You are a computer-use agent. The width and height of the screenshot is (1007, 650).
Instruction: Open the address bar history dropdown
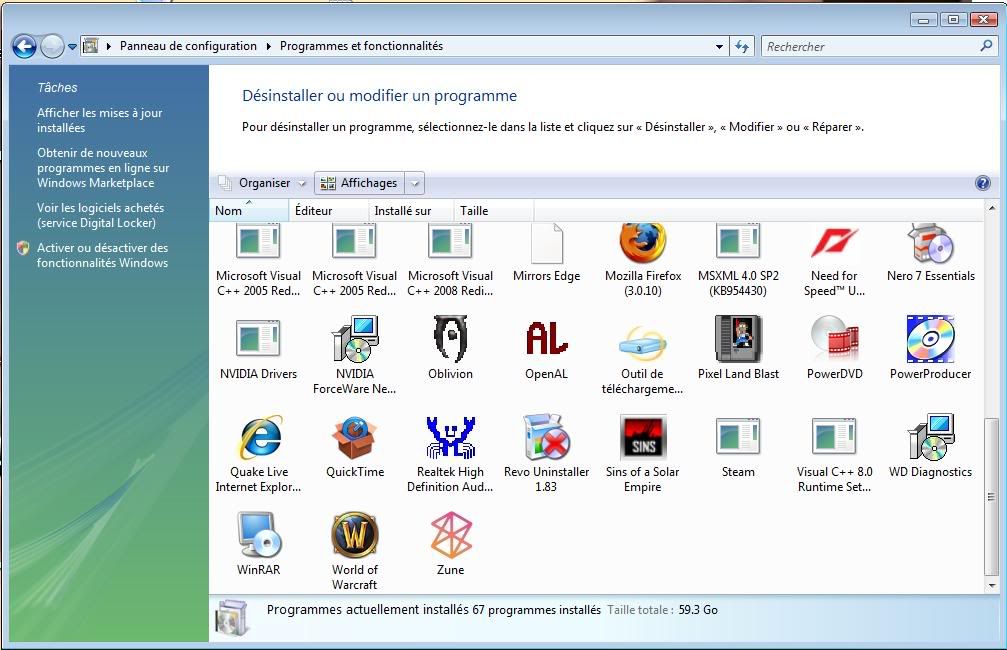click(719, 45)
